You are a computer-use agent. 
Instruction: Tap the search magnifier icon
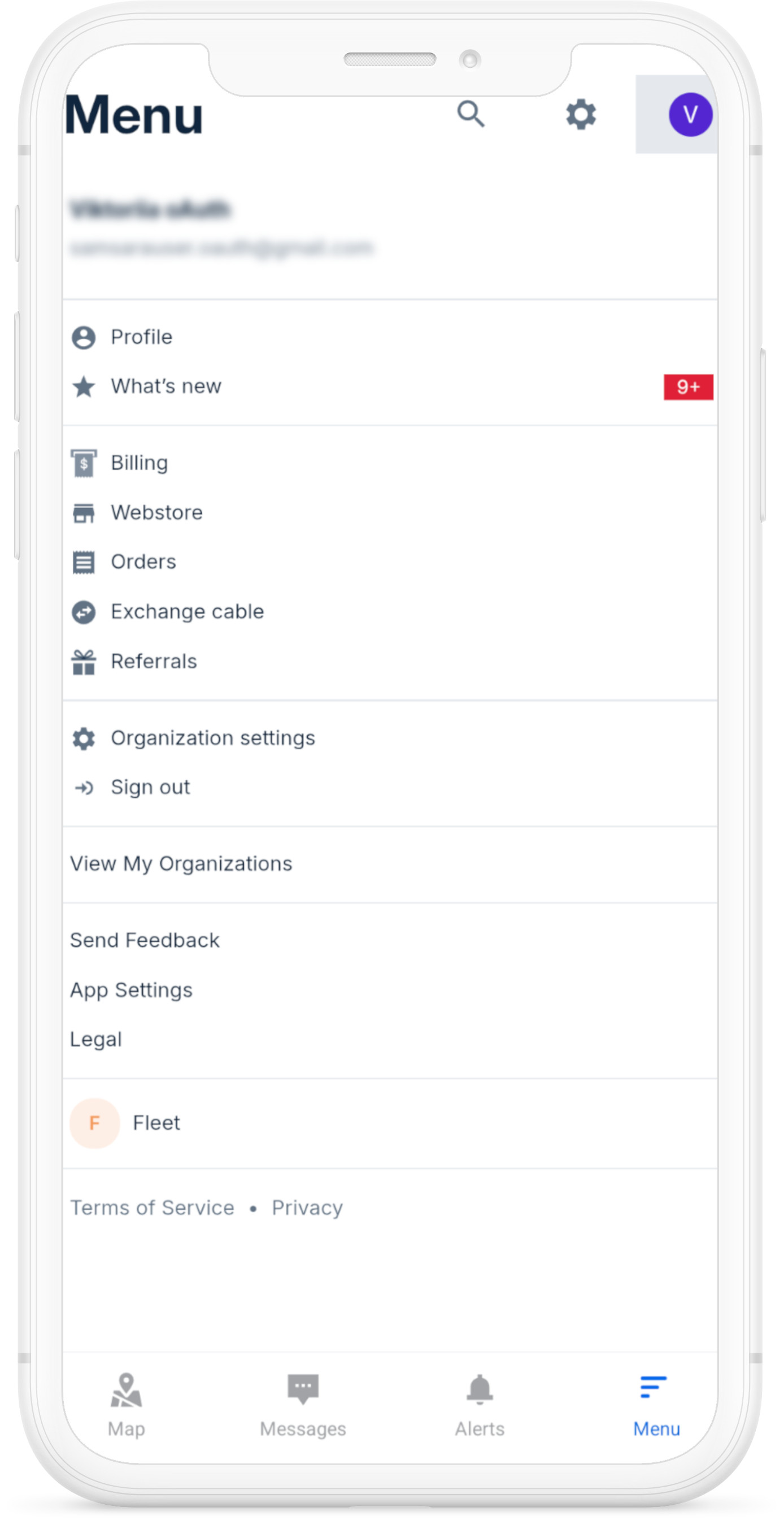(471, 114)
